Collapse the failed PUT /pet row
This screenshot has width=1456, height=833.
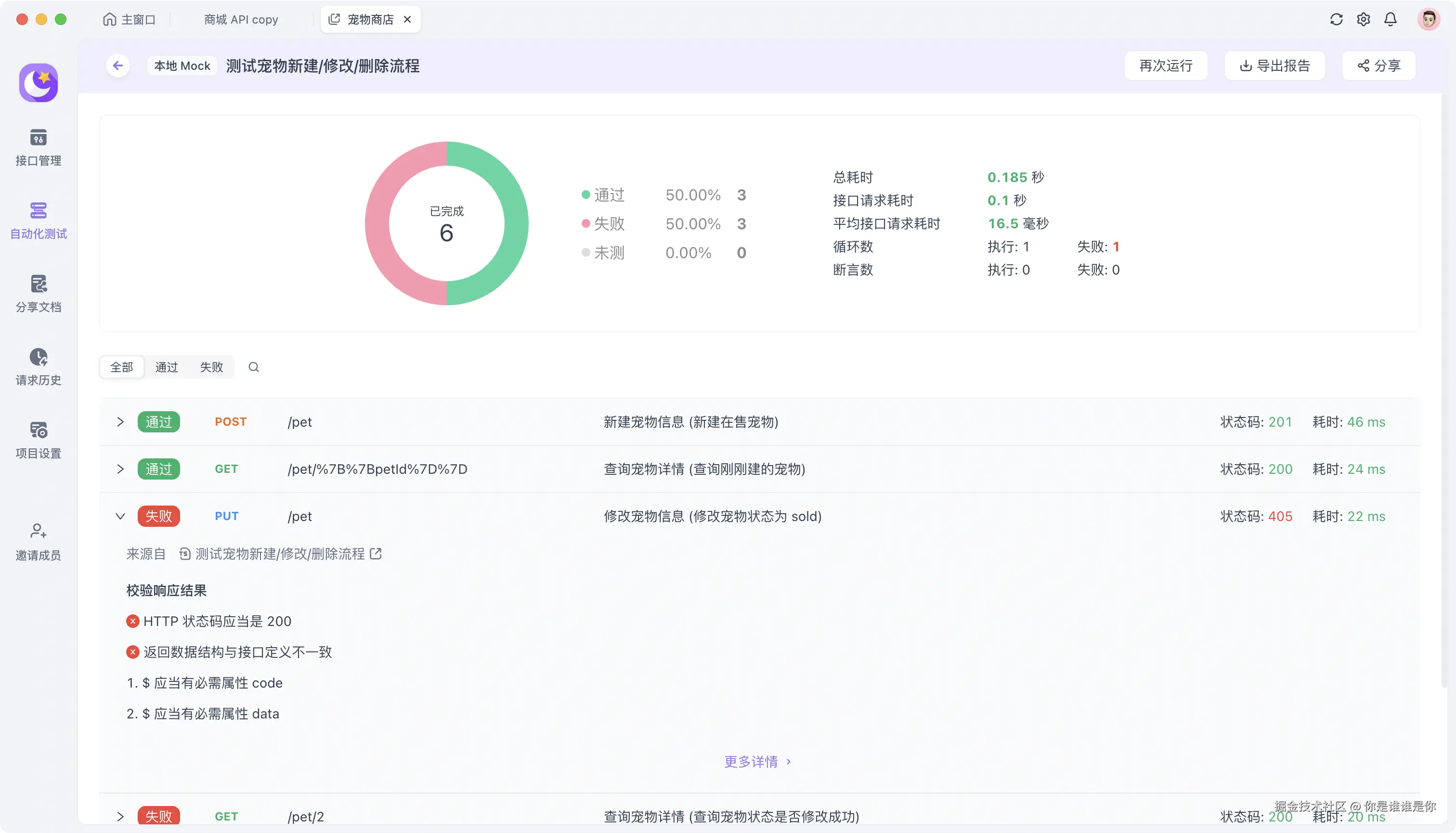[120, 516]
